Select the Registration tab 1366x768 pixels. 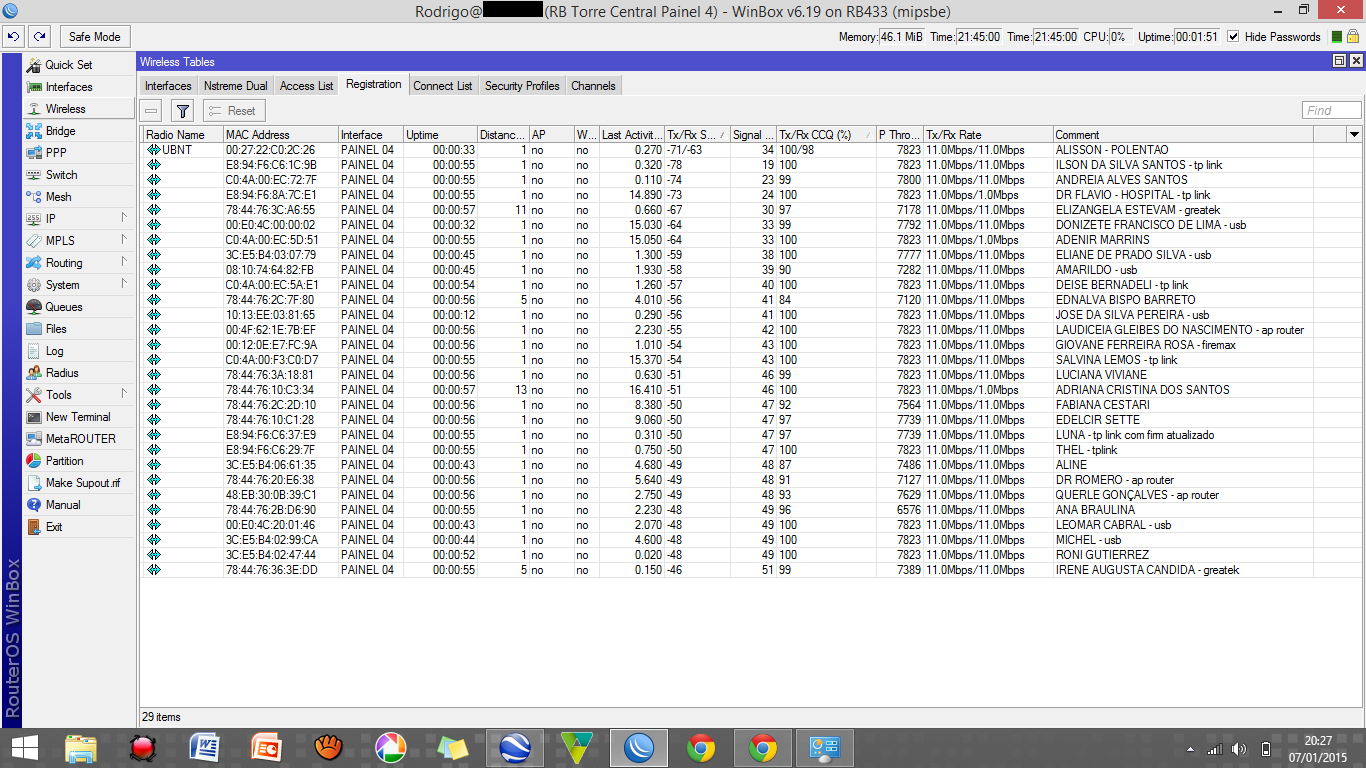point(374,85)
